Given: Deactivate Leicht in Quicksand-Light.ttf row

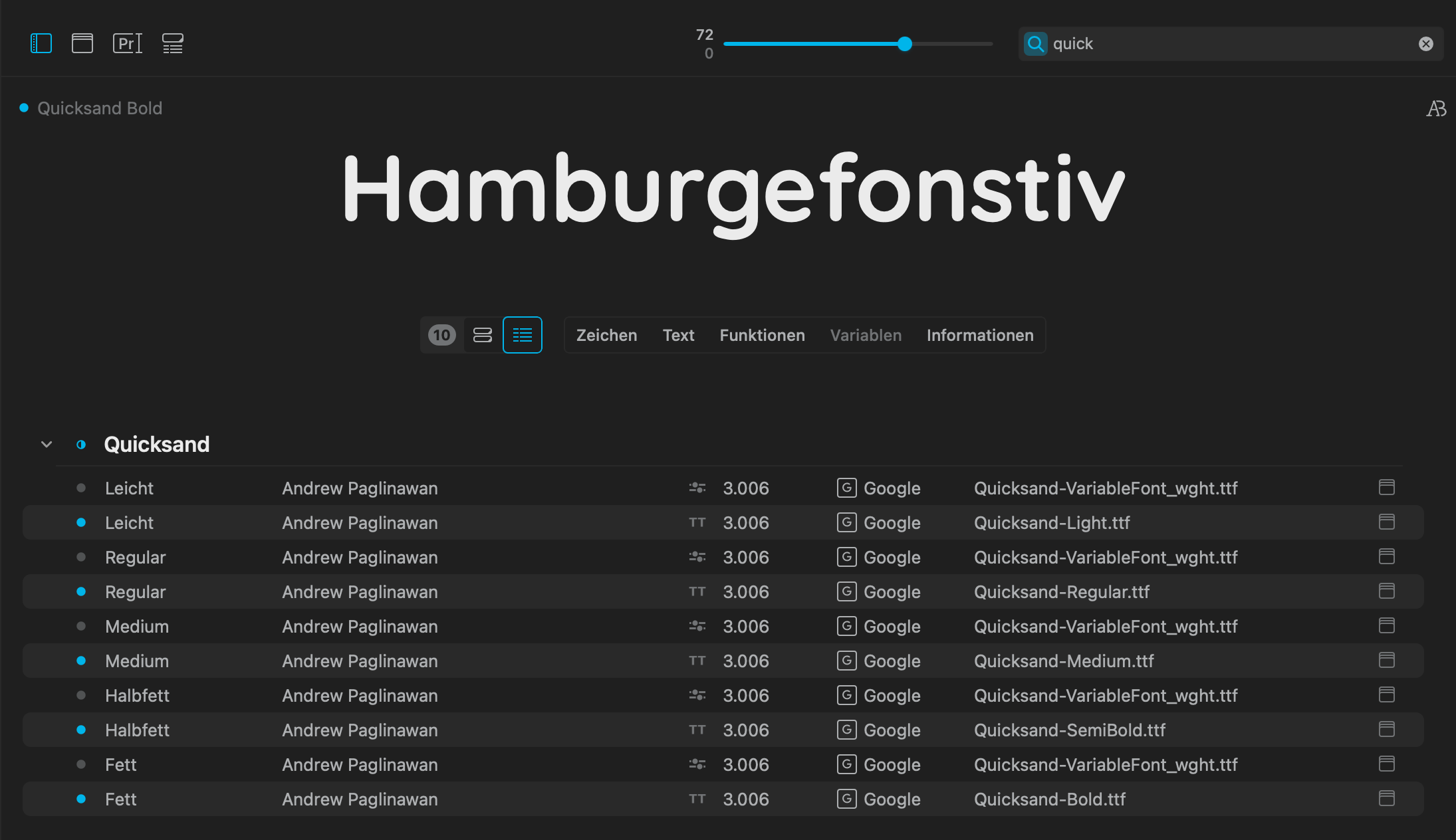Looking at the screenshot, I should click(81, 522).
